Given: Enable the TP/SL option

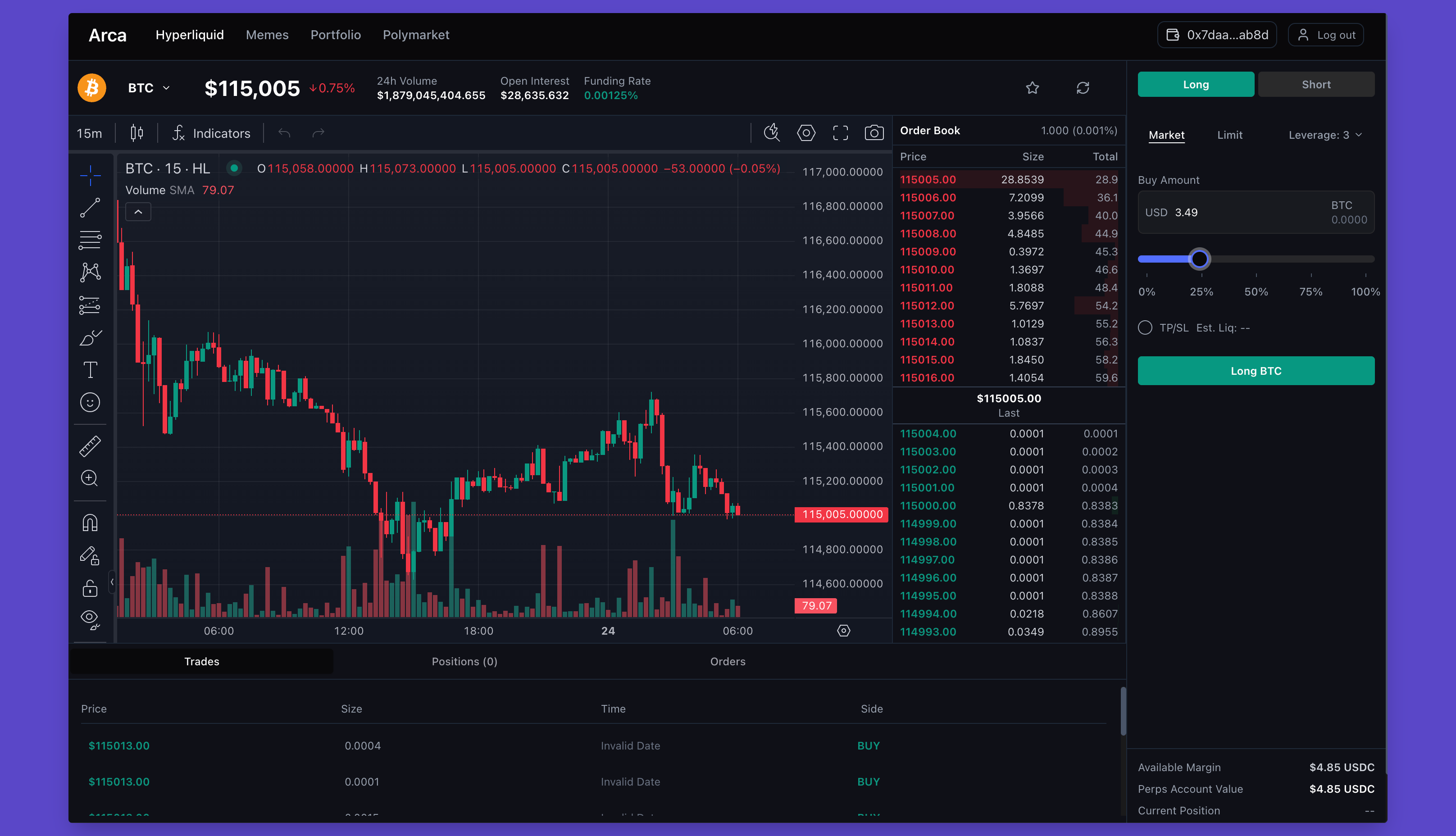Looking at the screenshot, I should [x=1146, y=328].
